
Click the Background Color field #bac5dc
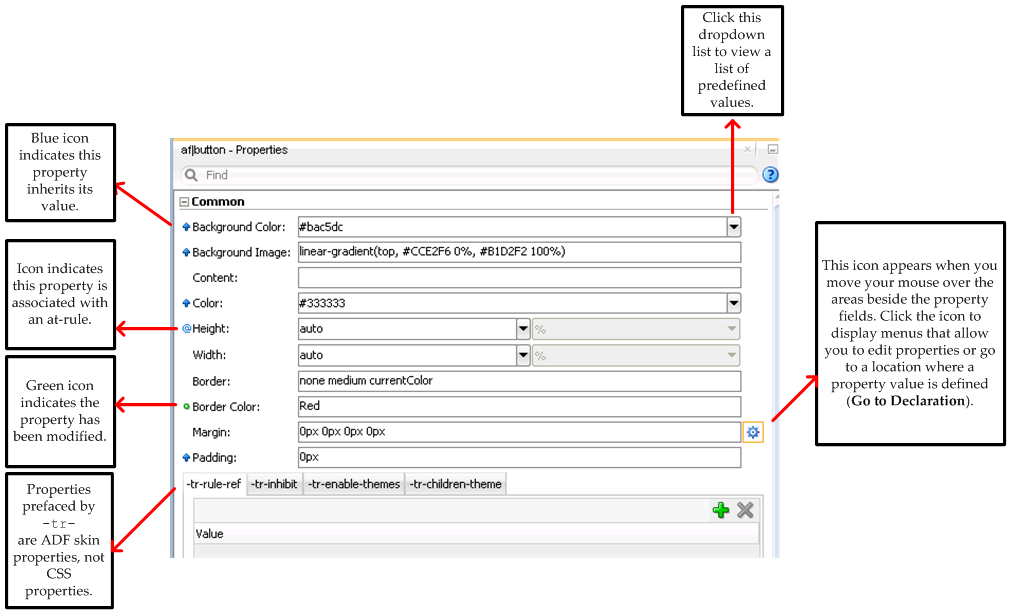tap(512, 227)
